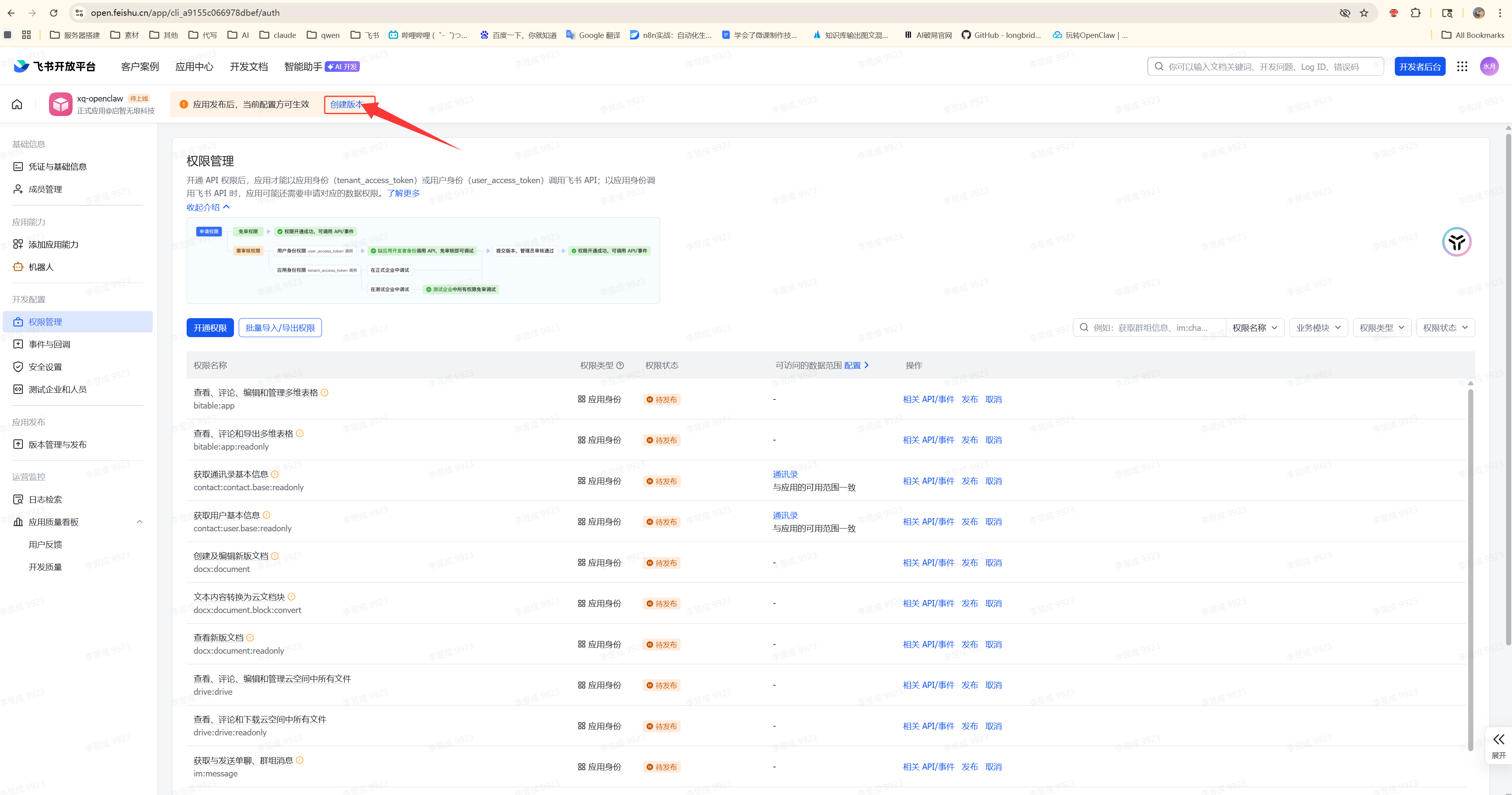
Task: Click the info icon beside 获取与发送单聊、群组消息
Action: 300,760
